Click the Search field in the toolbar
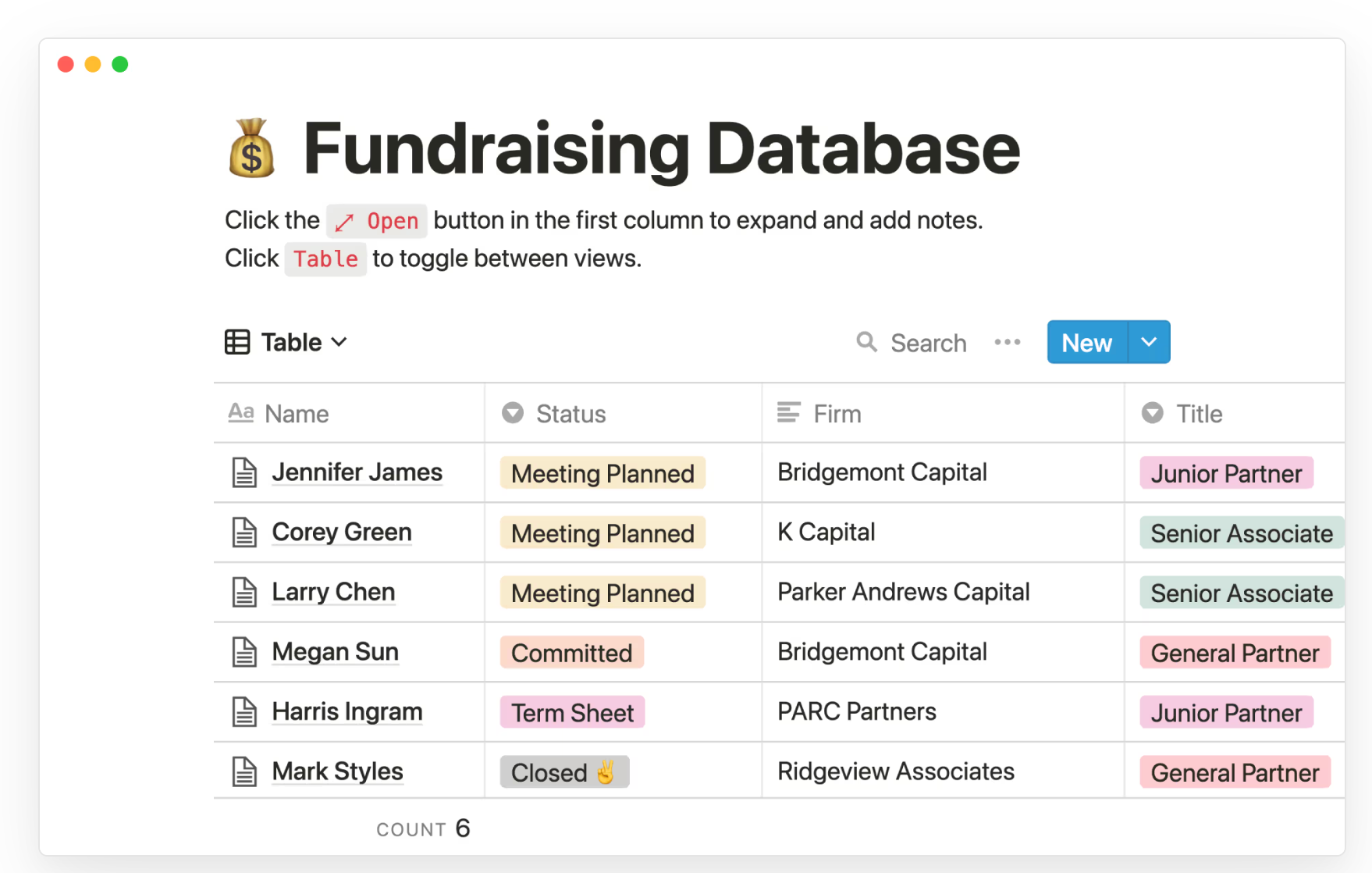 [x=928, y=343]
